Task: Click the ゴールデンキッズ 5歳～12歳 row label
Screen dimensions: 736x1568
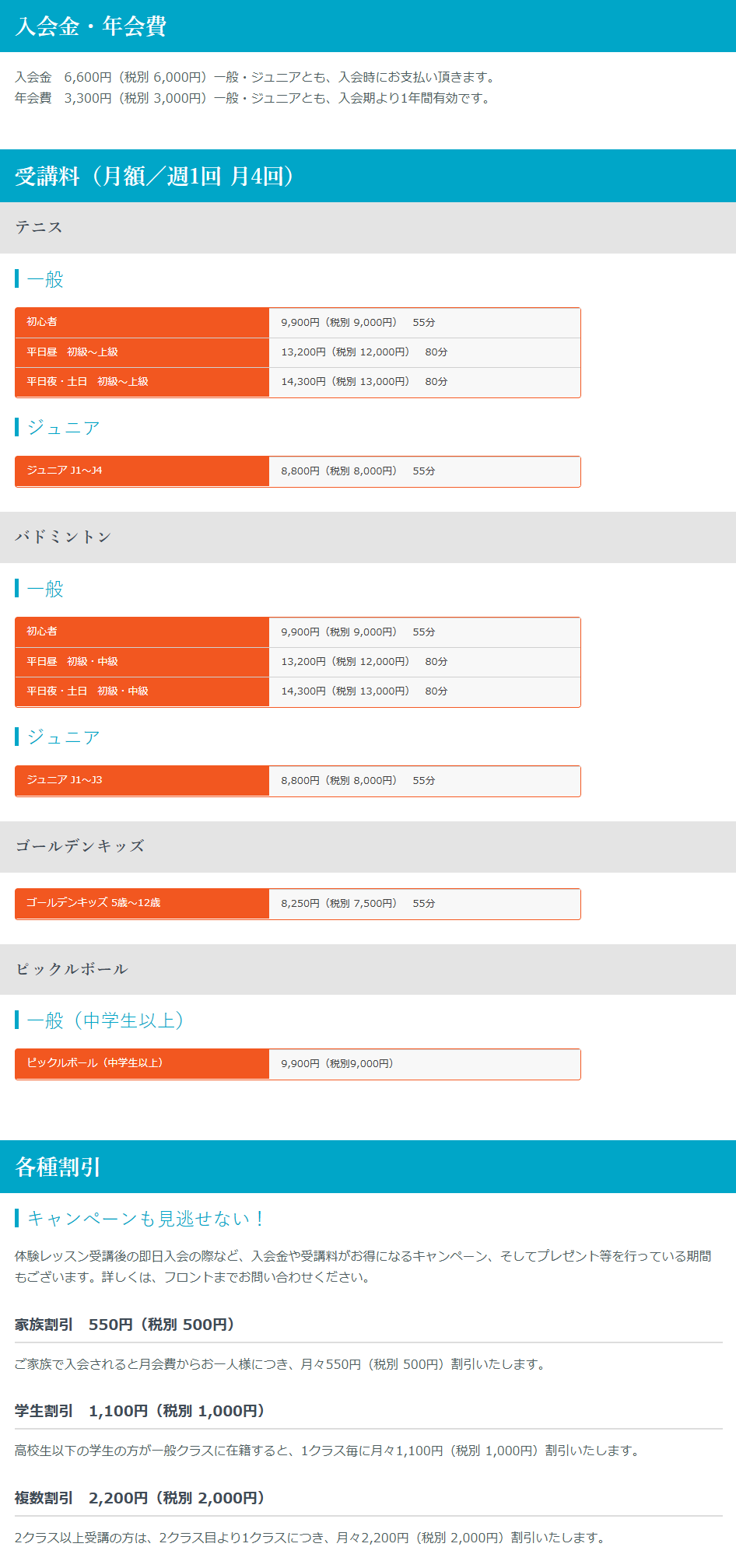Action: tap(93, 904)
